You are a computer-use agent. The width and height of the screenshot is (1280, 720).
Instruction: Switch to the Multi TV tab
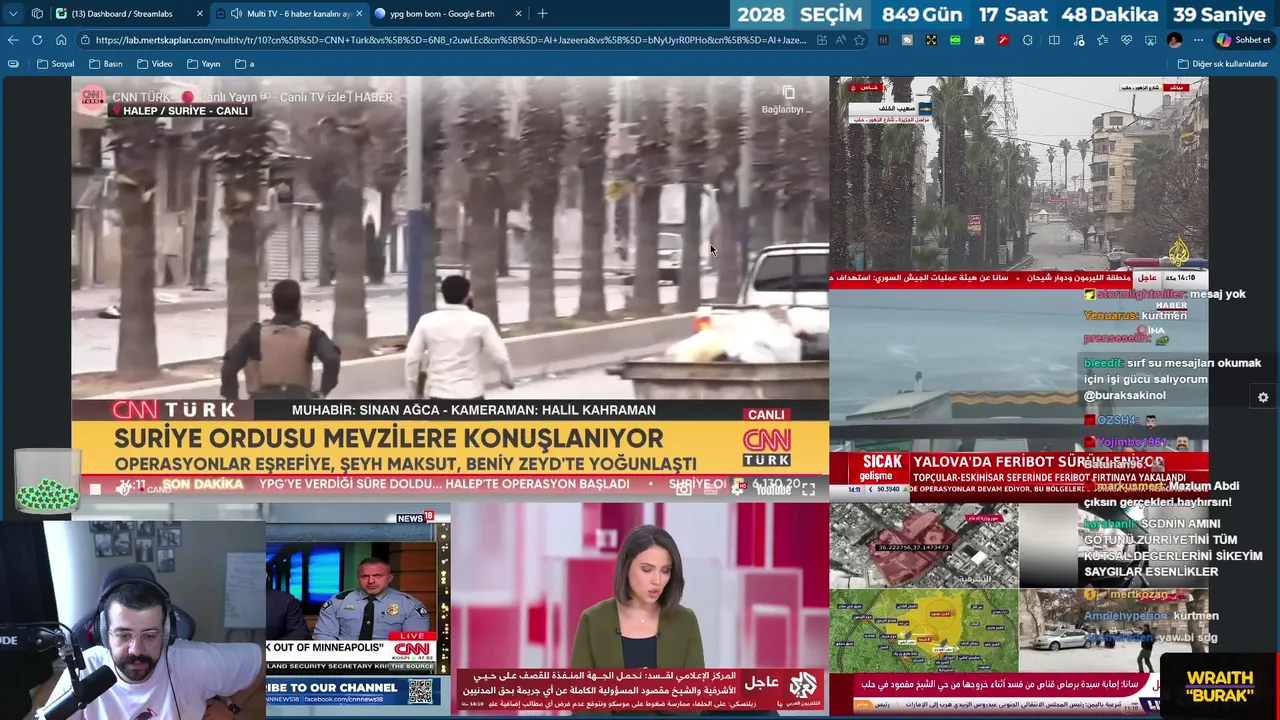click(x=290, y=14)
